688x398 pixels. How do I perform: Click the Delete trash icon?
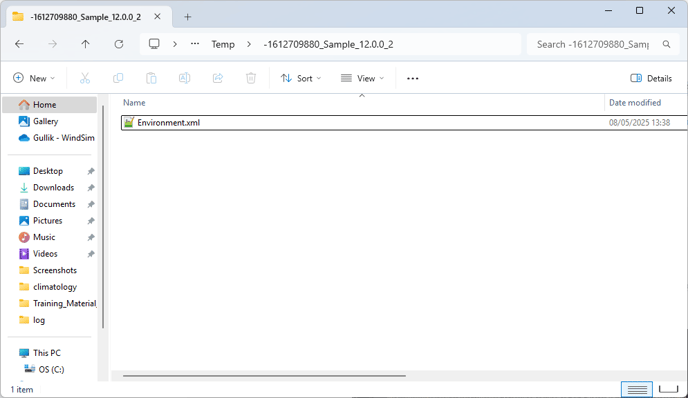pyautogui.click(x=251, y=78)
